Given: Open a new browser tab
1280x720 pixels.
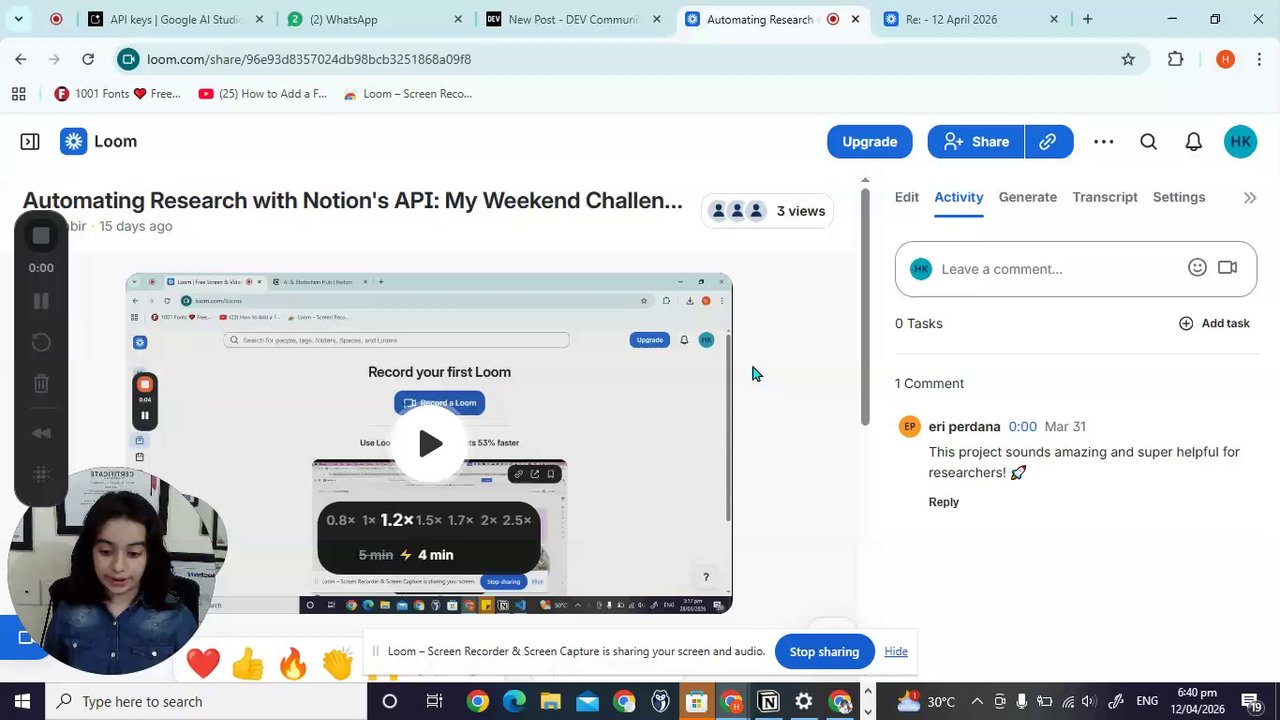Looking at the screenshot, I should point(1087,19).
